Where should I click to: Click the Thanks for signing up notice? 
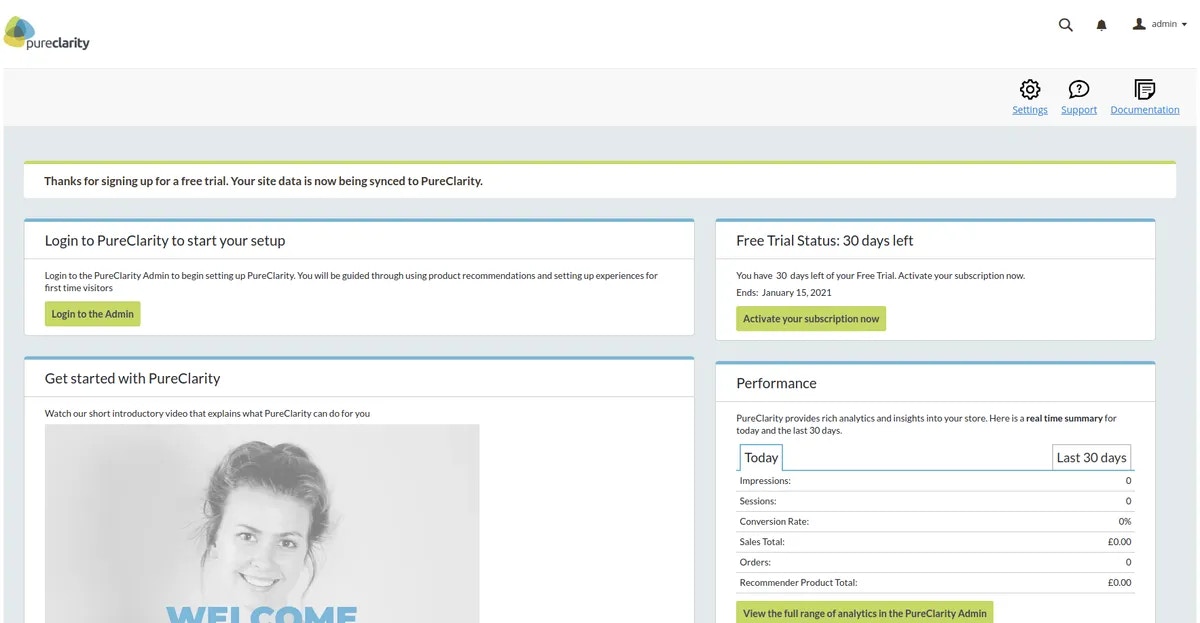tap(600, 181)
